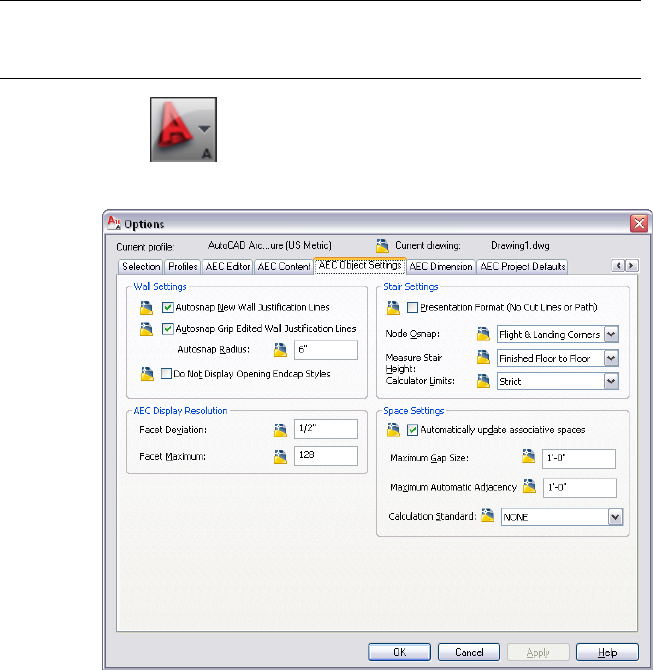This screenshot has width=653, height=670.
Task: Click drawing icon beside Calculator Limits
Action: point(483,381)
